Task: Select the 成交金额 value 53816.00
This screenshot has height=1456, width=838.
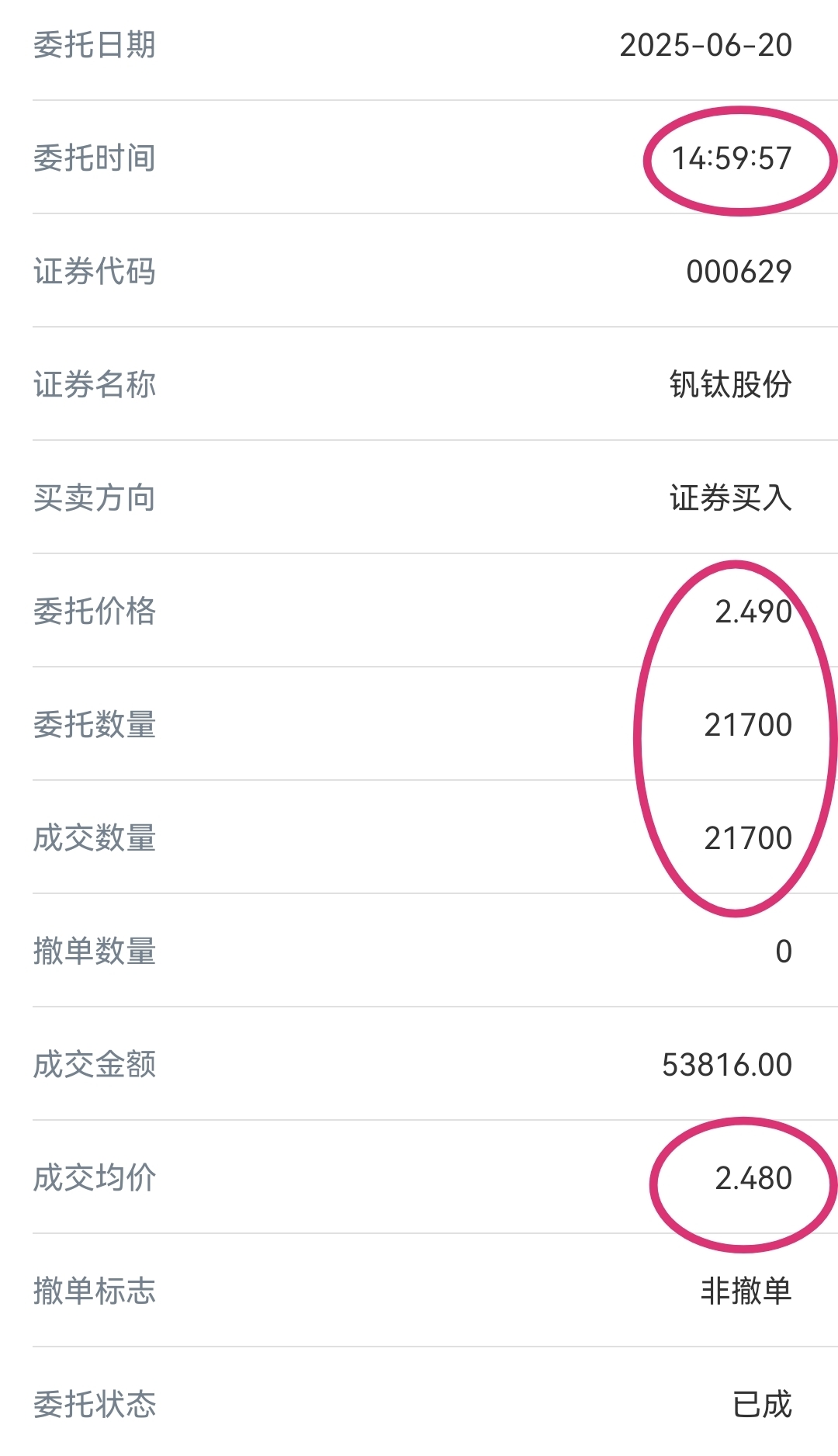Action: point(727,1065)
